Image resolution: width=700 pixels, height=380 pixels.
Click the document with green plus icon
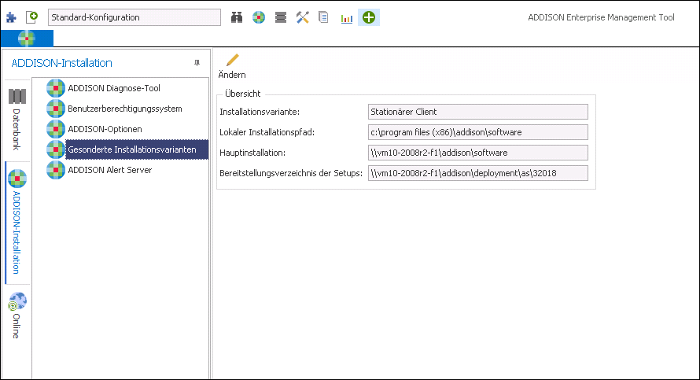click(x=32, y=17)
